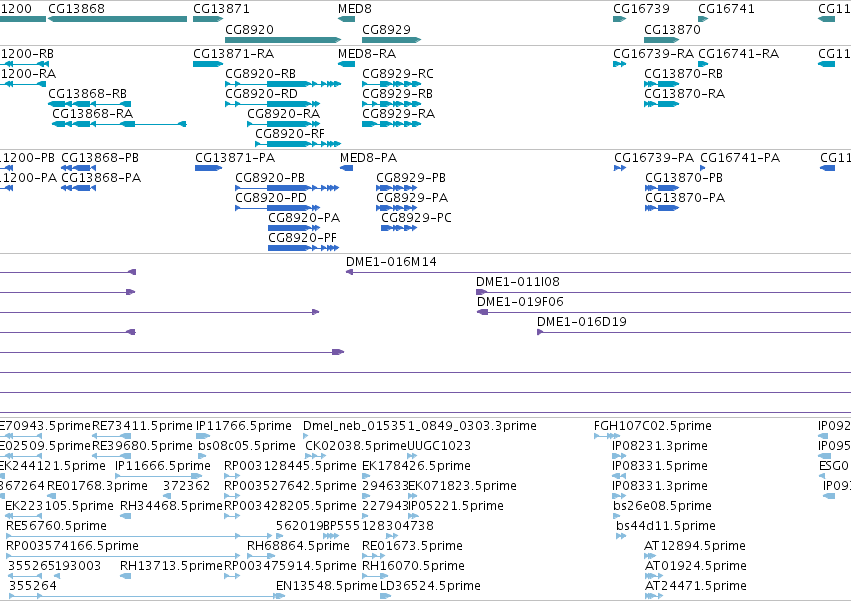
Task: Click protein CG13871-PA
Action: point(235,158)
